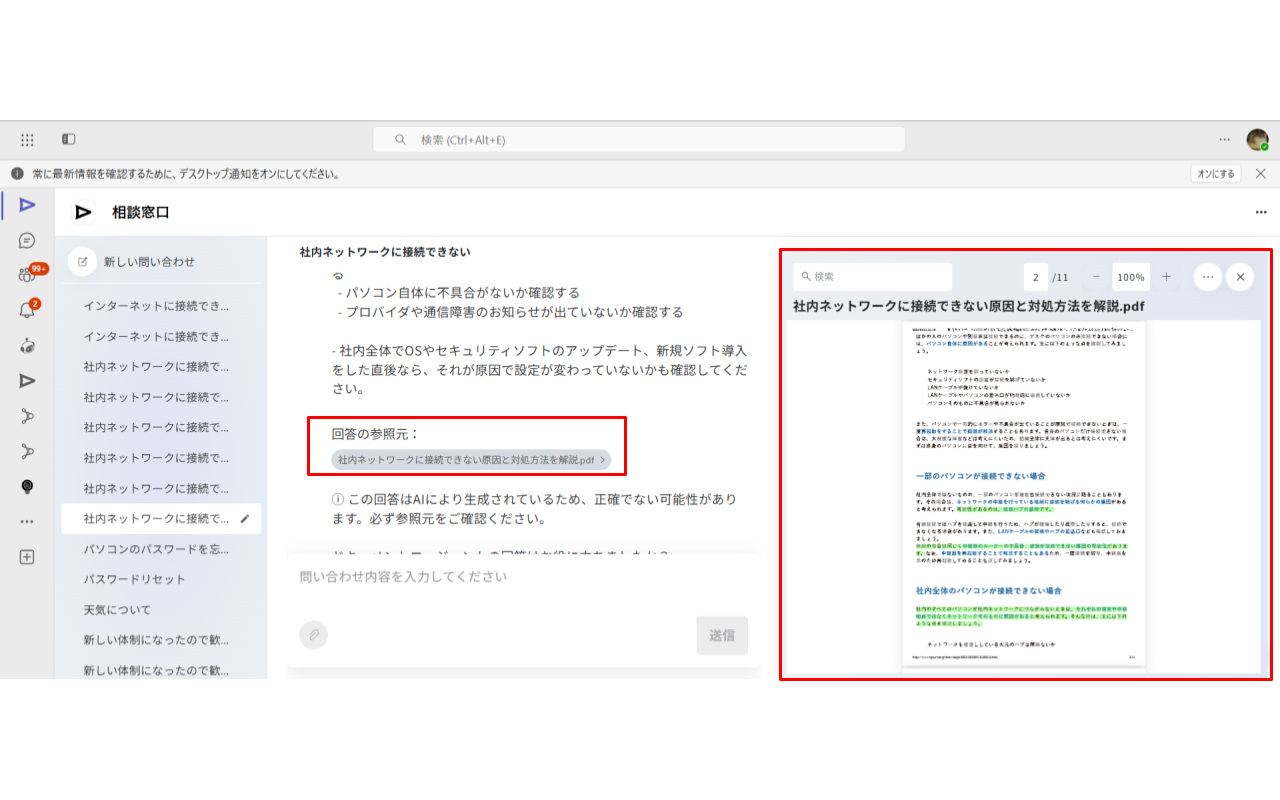
Task: Open Teams icon with 99+ badge
Action: click(x=27, y=274)
